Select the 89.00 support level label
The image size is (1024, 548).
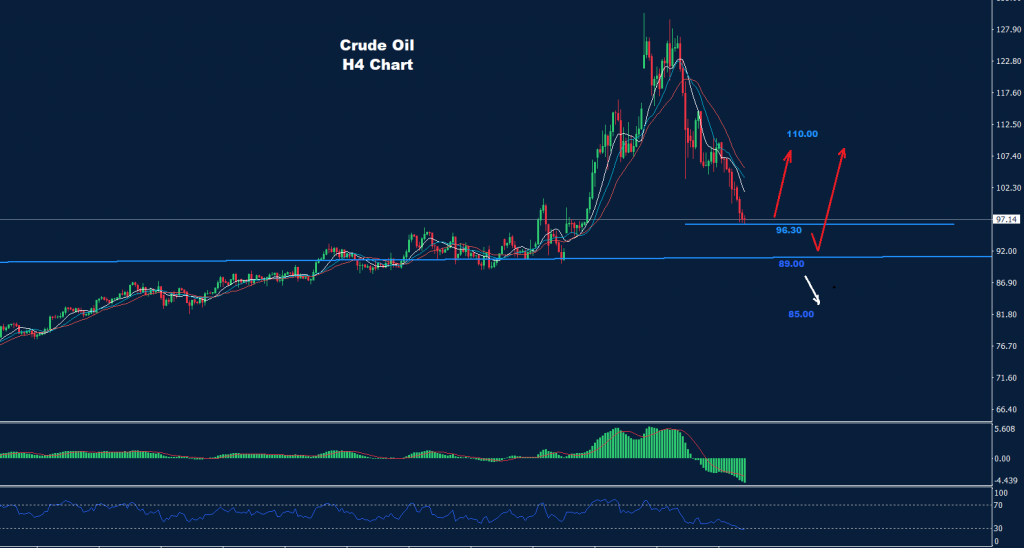pyautogui.click(x=791, y=264)
